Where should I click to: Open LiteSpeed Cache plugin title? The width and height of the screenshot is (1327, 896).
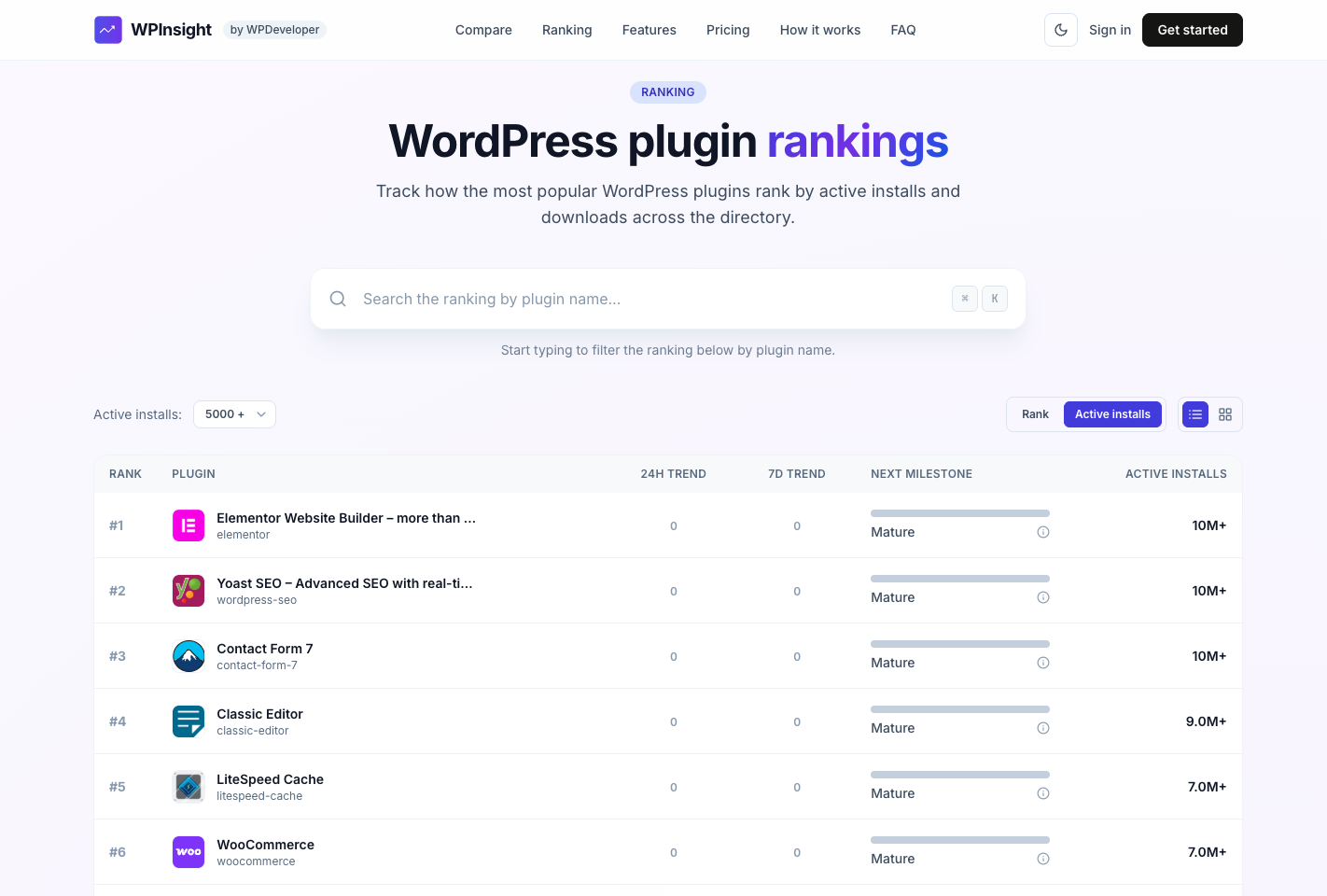coord(270,779)
